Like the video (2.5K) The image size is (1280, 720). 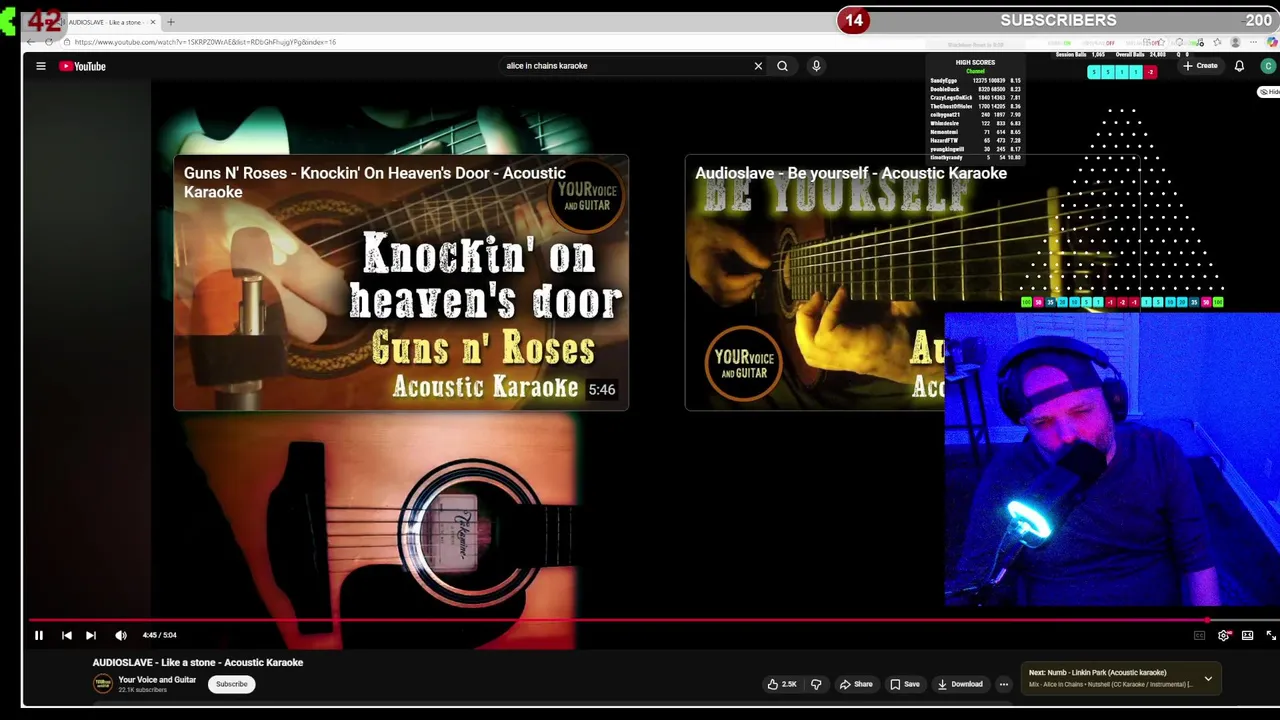tap(782, 684)
